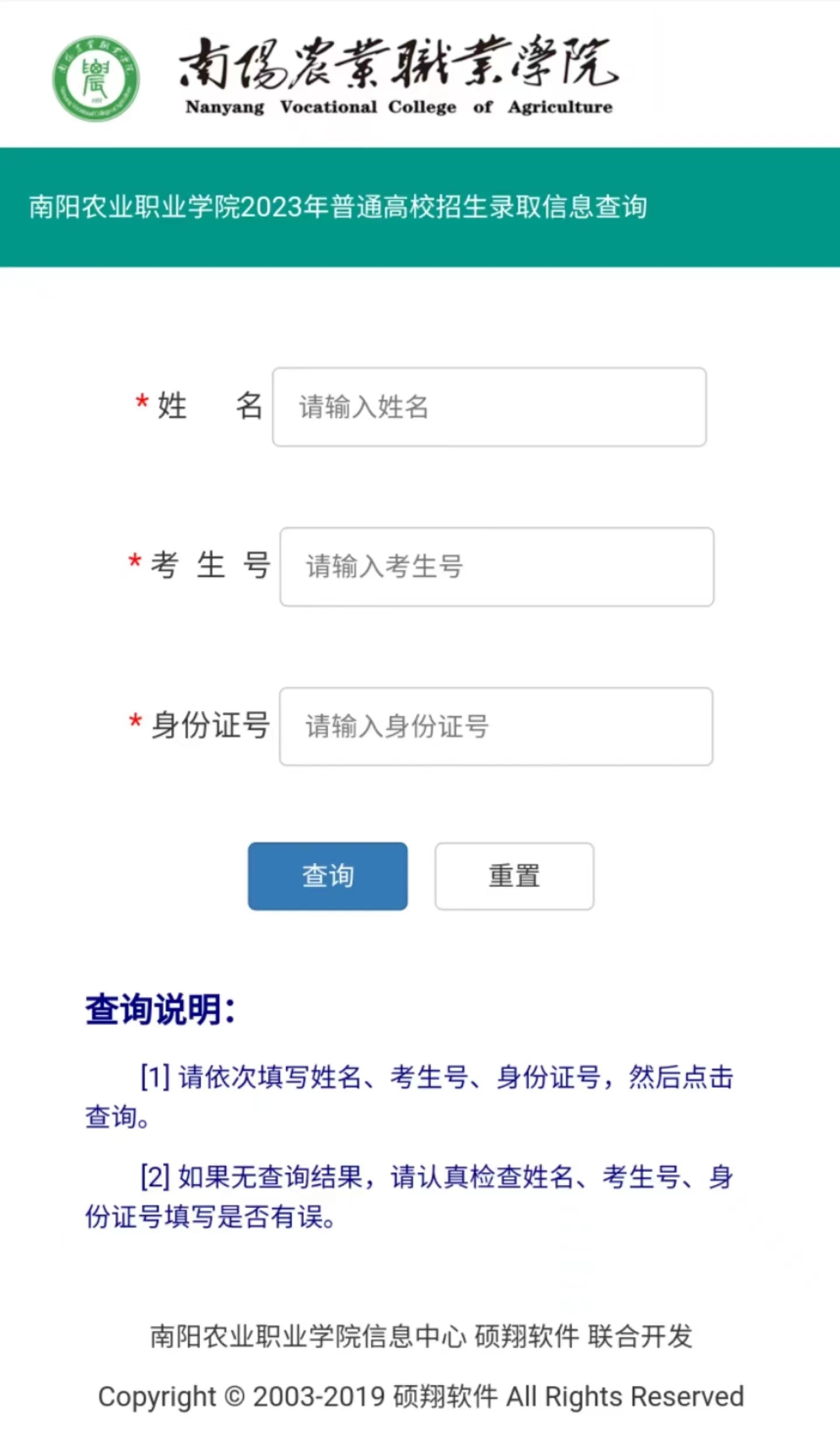
Task: Click the green circular college logo
Action: point(96,79)
